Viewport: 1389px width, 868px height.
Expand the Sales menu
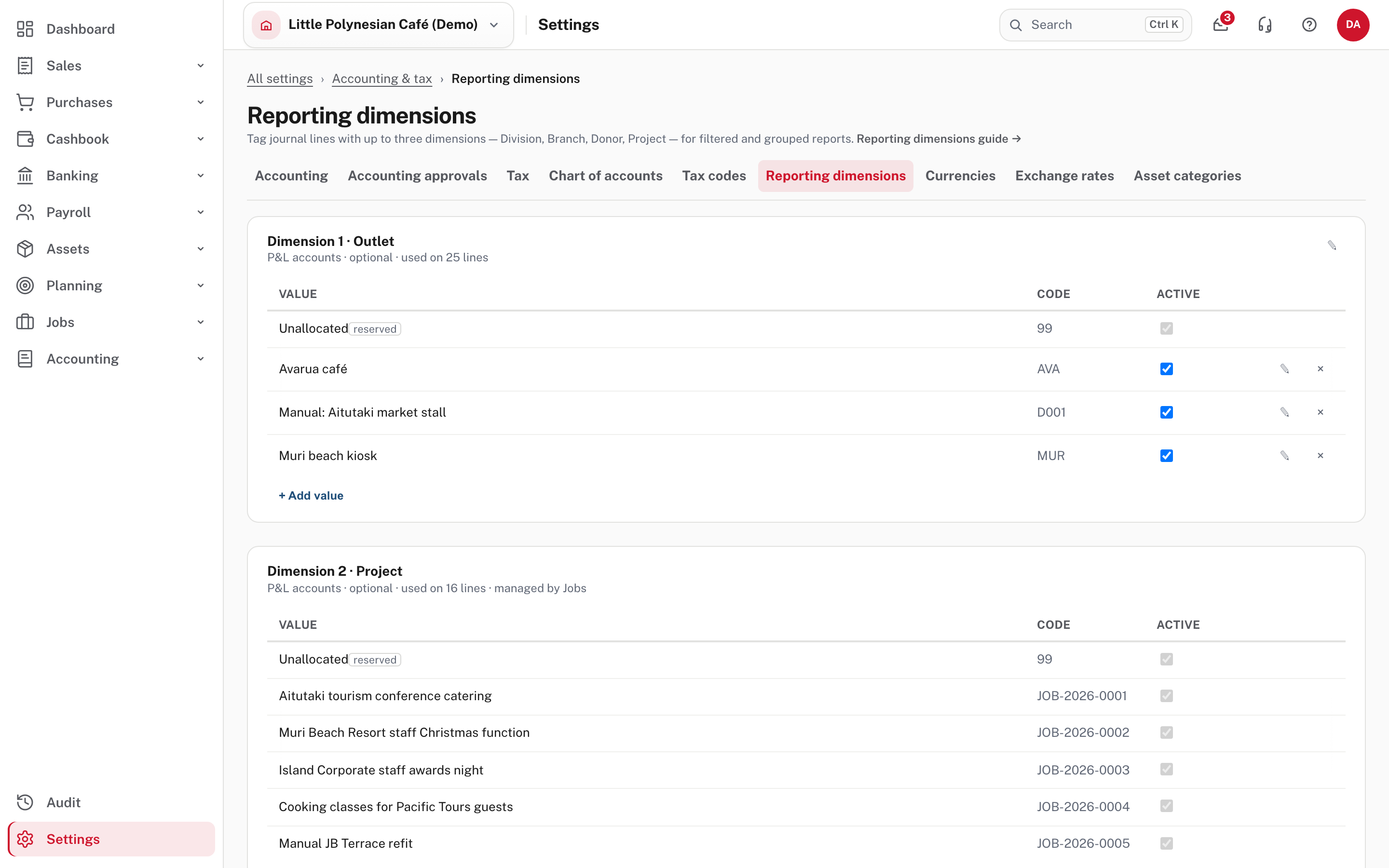coord(111,66)
